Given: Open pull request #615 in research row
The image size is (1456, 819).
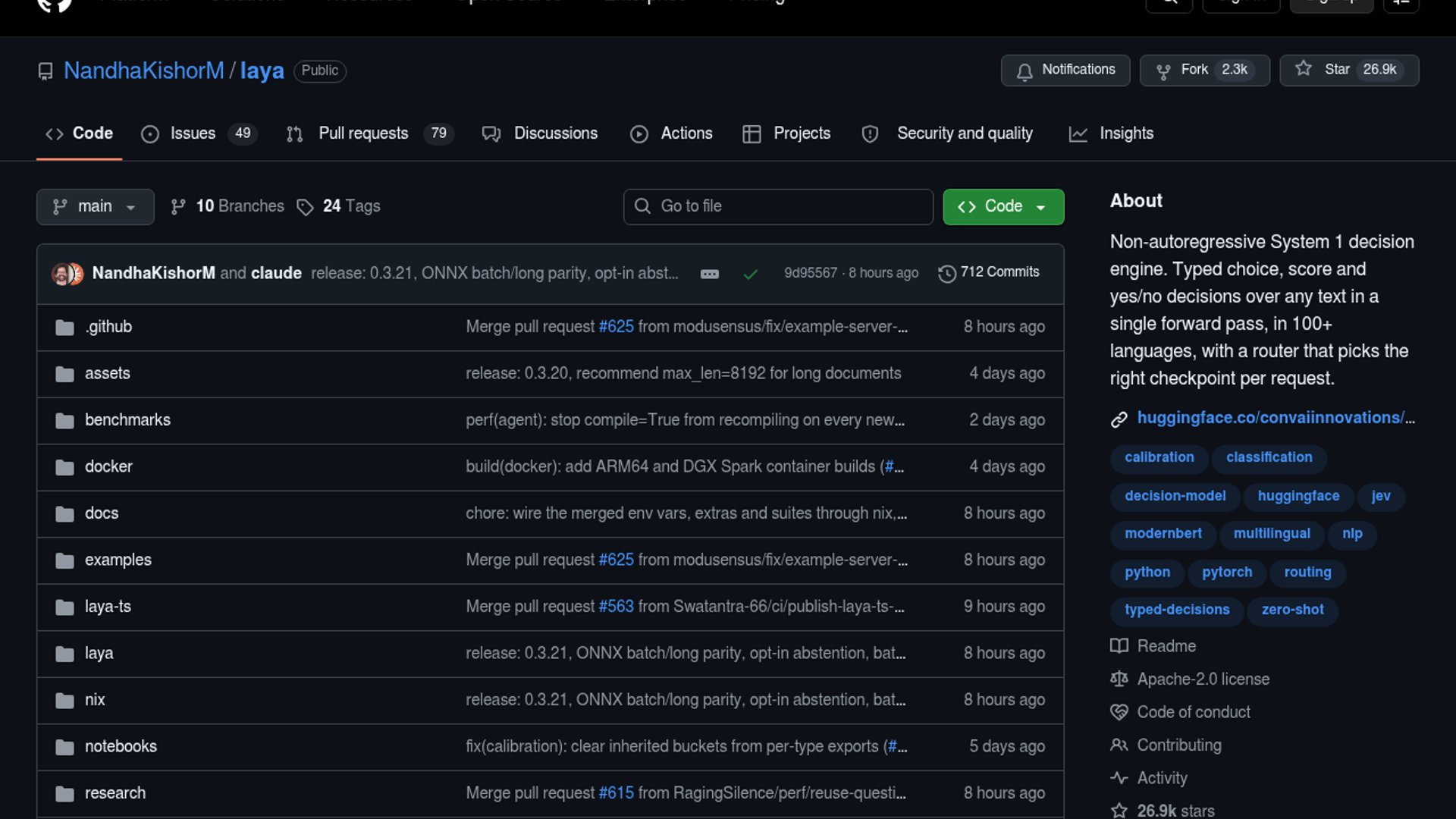Looking at the screenshot, I should pyautogui.click(x=616, y=793).
